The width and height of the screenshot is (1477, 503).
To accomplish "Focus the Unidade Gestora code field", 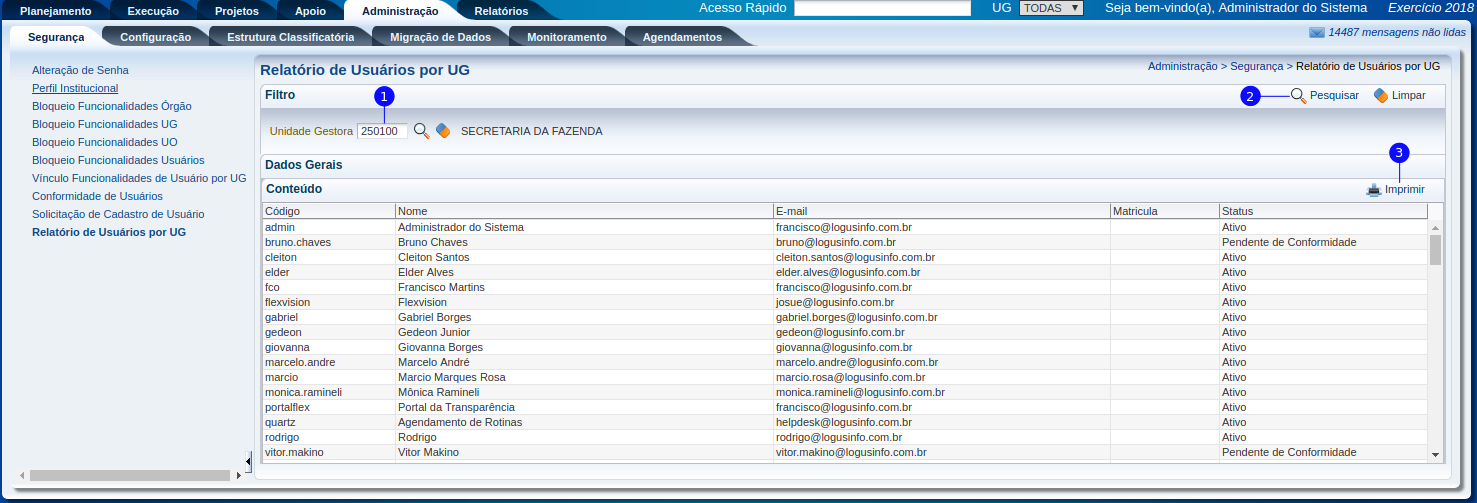I will 382,131.
